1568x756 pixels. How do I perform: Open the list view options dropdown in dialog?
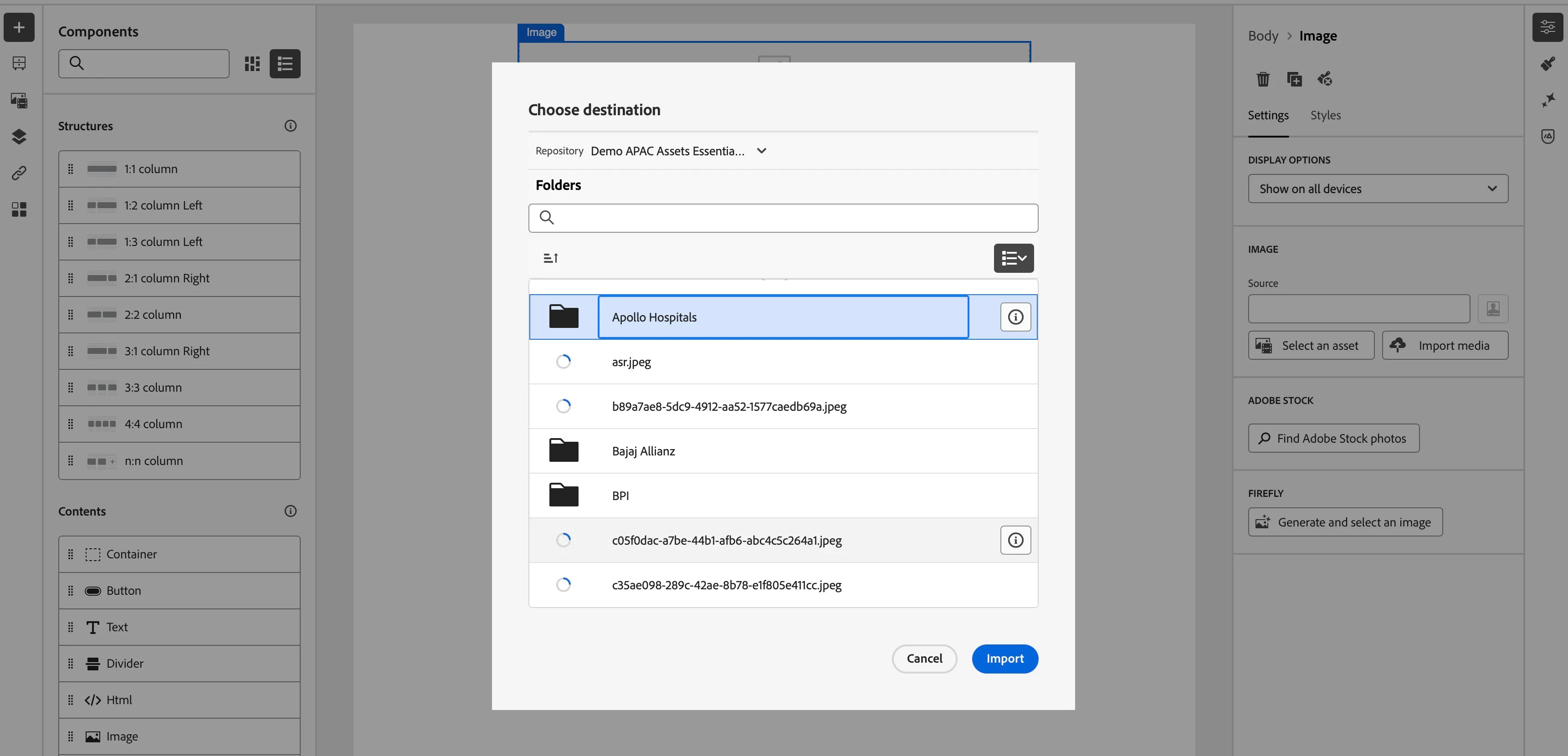1014,258
